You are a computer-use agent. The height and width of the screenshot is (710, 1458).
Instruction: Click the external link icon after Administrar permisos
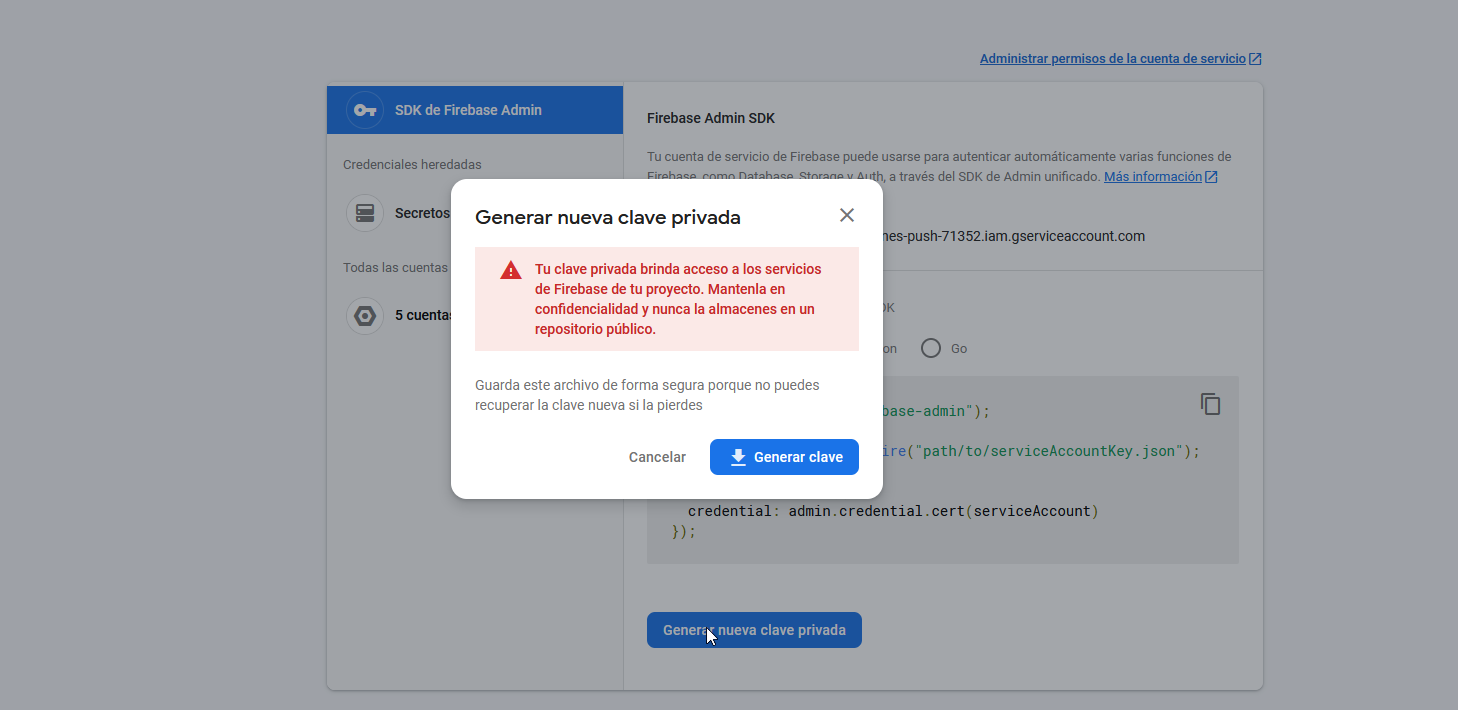[1256, 58]
